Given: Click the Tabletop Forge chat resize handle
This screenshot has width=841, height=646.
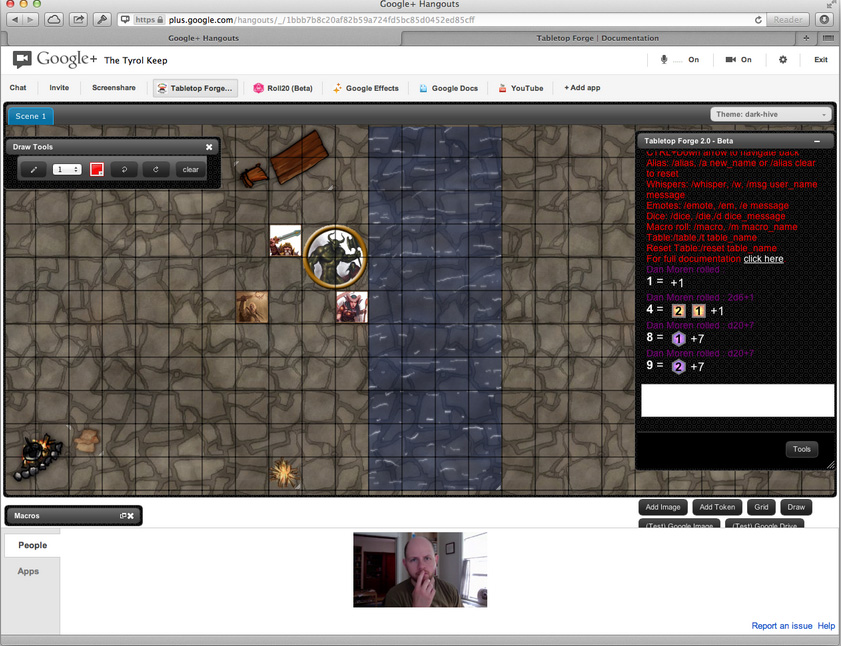Looking at the screenshot, I should click(831, 465).
